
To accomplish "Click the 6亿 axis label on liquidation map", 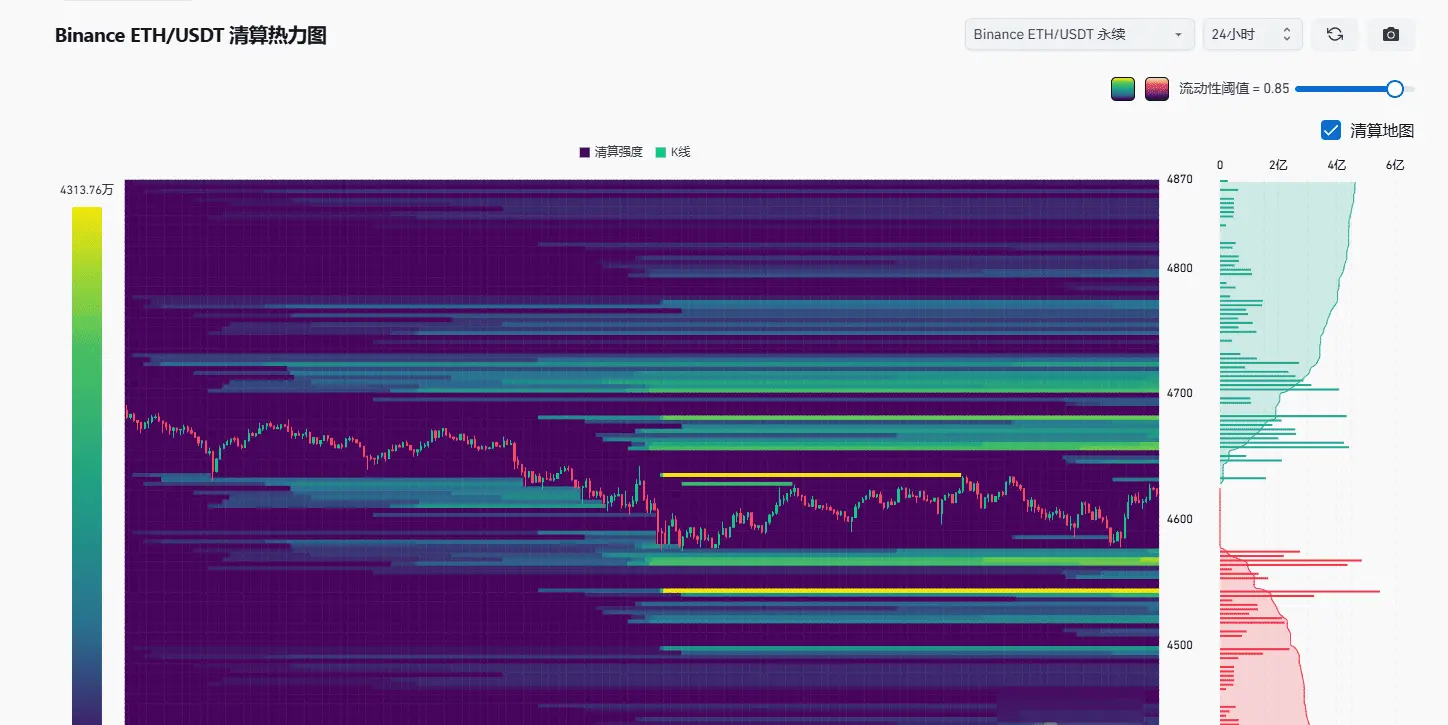I will tap(1395, 165).
